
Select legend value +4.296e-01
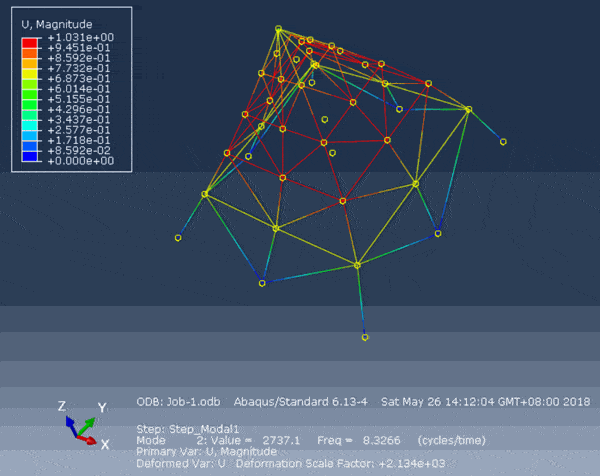click(x=78, y=110)
